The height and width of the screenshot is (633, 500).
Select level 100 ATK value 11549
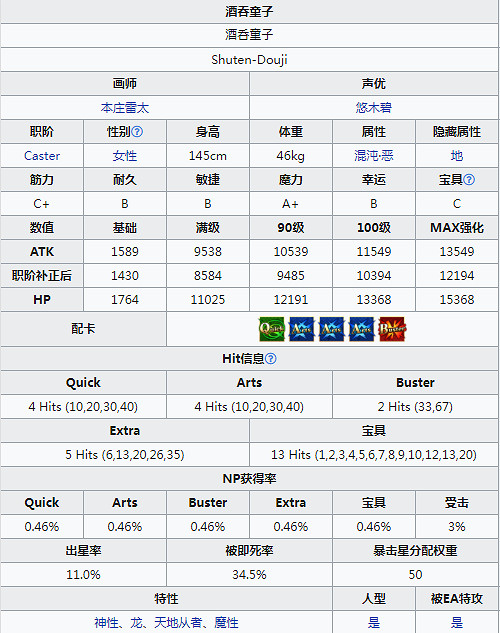(x=374, y=252)
